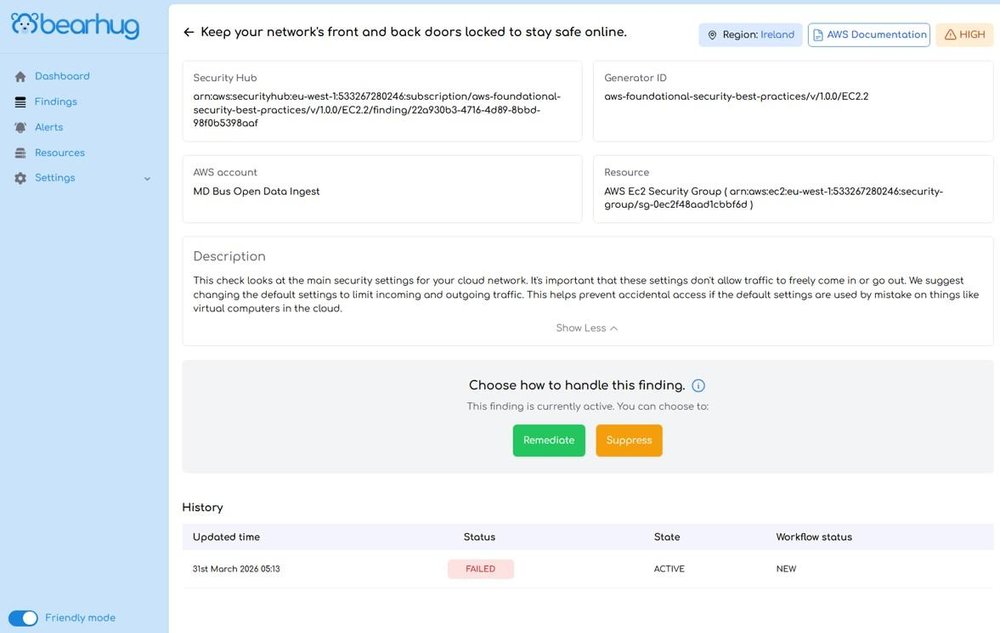The image size is (1000, 633).
Task: Click the Alerts bell icon
Action: (20, 127)
